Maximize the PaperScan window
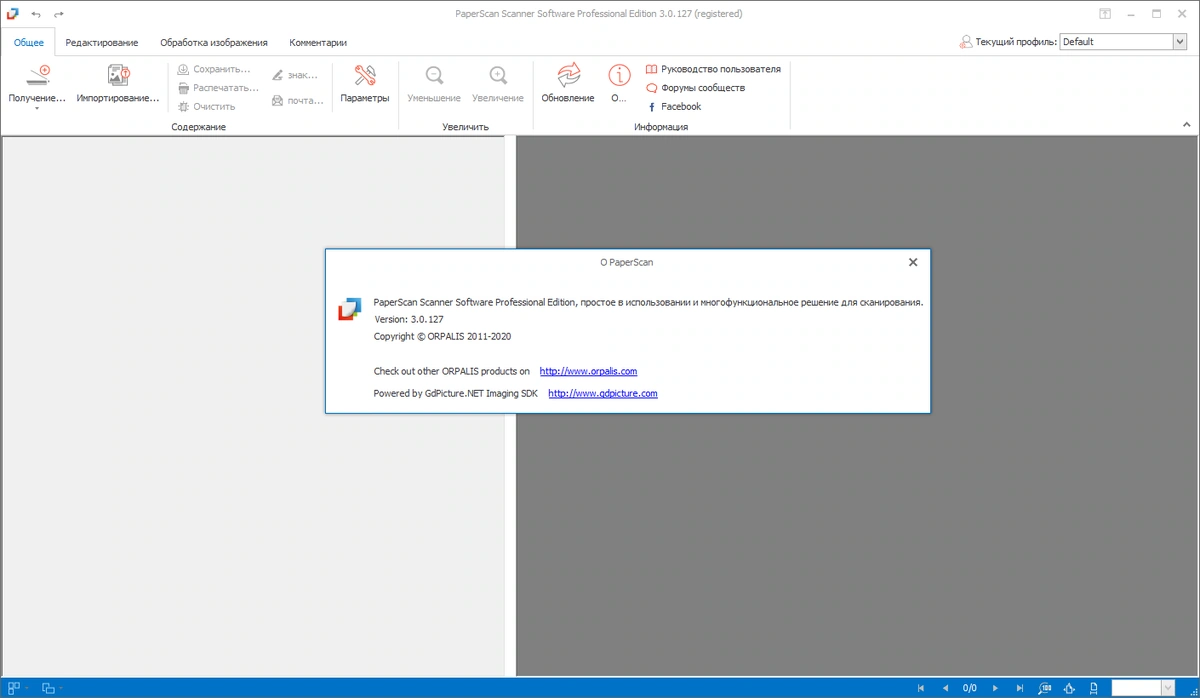Image resolution: width=1200 pixels, height=698 pixels. 1157,14
